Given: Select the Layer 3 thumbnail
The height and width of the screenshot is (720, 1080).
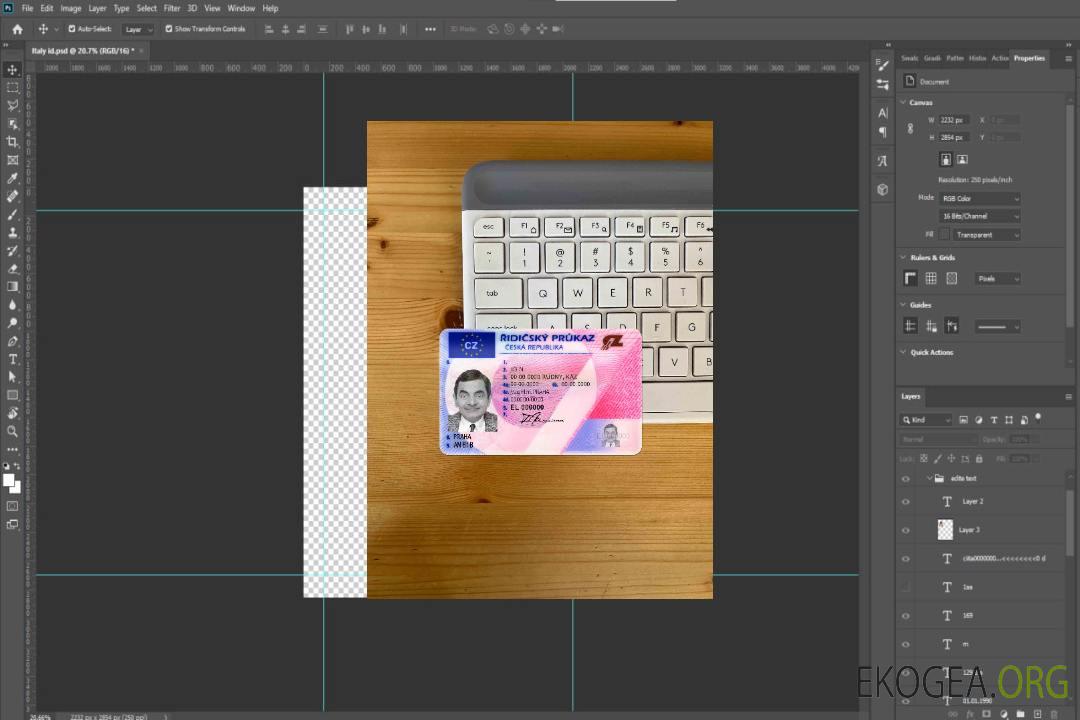Looking at the screenshot, I should coord(945,530).
